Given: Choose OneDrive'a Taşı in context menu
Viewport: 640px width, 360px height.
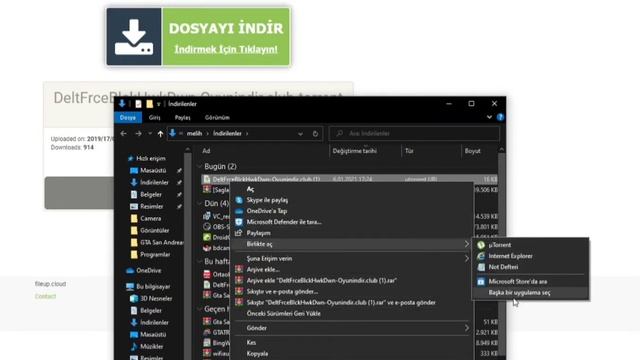Looking at the screenshot, I should [267, 211].
